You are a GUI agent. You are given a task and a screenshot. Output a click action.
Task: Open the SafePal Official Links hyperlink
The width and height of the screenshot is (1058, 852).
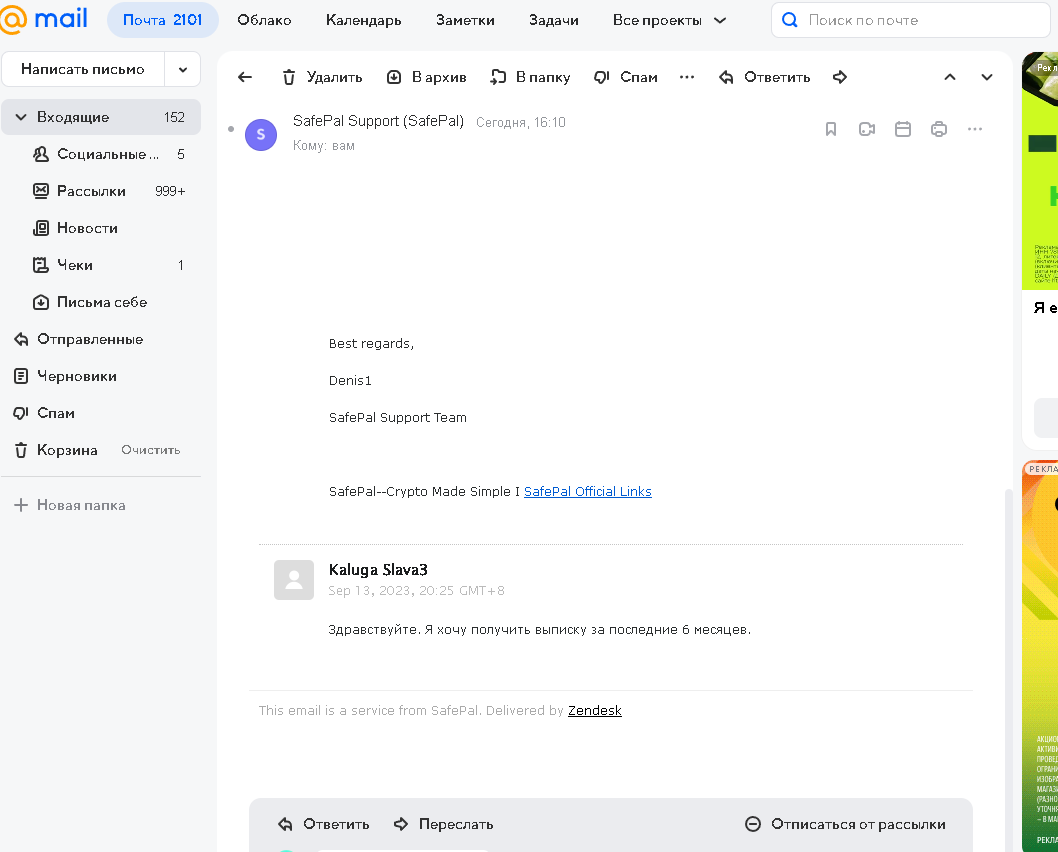pyautogui.click(x=588, y=492)
